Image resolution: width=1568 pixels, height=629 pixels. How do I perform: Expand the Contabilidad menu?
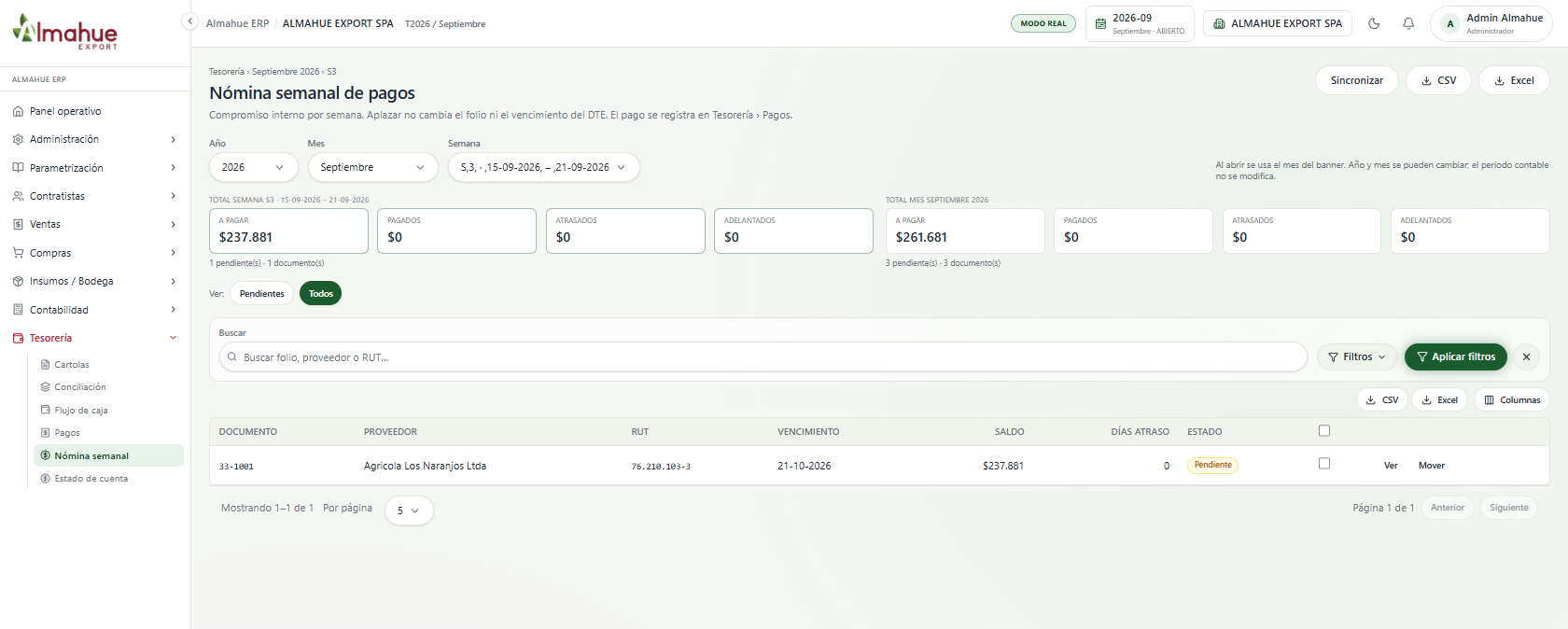coord(95,310)
